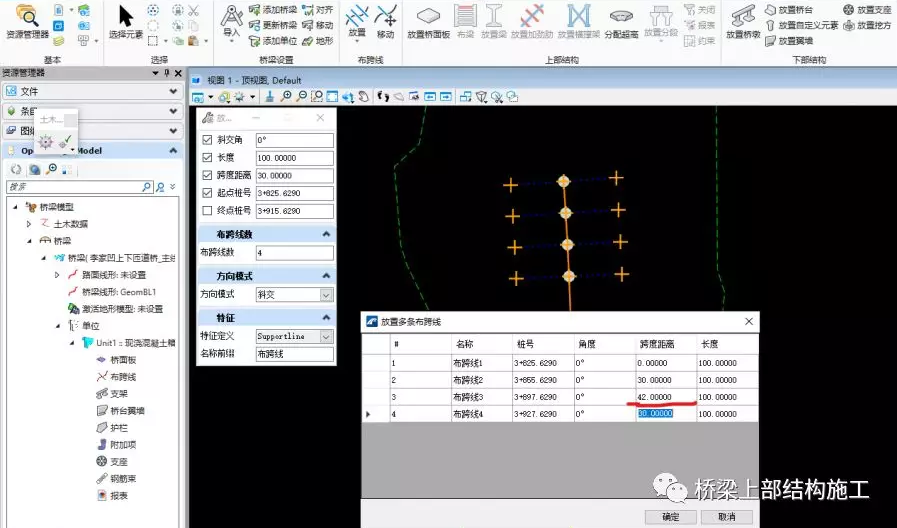897x528 pixels.
Task: Click the view next arrow icon
Action: pyautogui.click(x=445, y=97)
